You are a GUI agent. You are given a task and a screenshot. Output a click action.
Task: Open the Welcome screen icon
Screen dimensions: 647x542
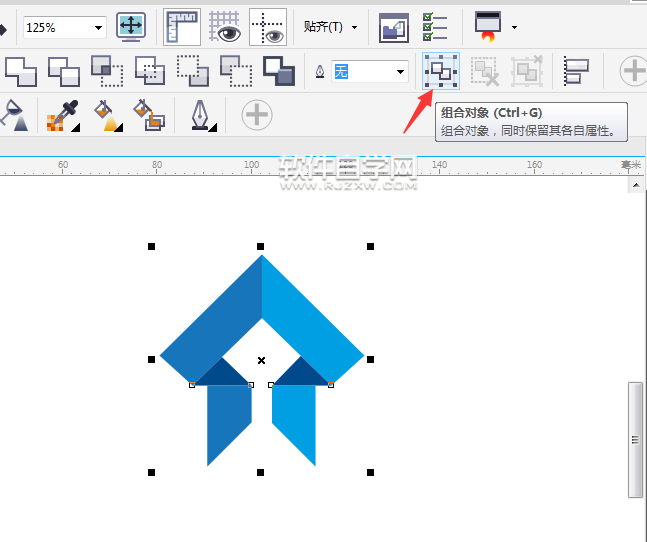pos(394,28)
